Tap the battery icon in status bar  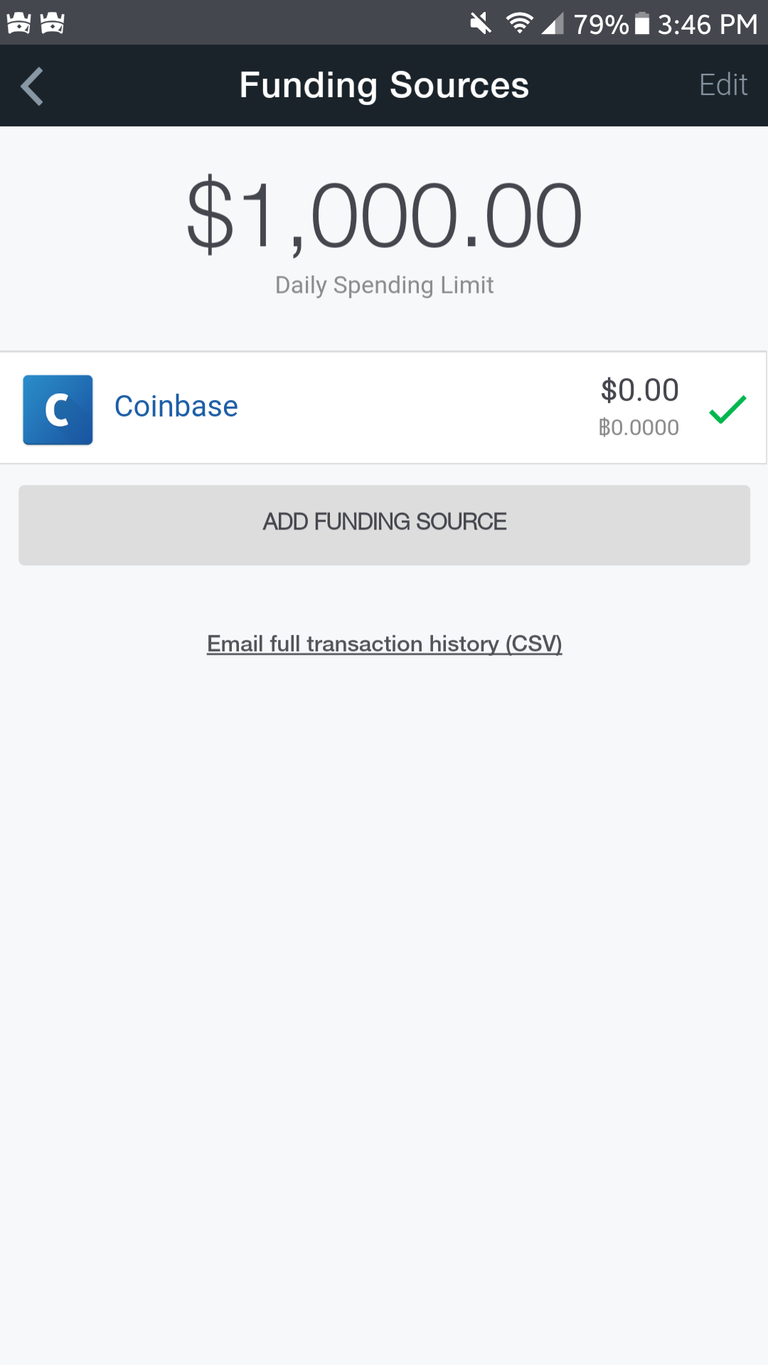(642, 22)
